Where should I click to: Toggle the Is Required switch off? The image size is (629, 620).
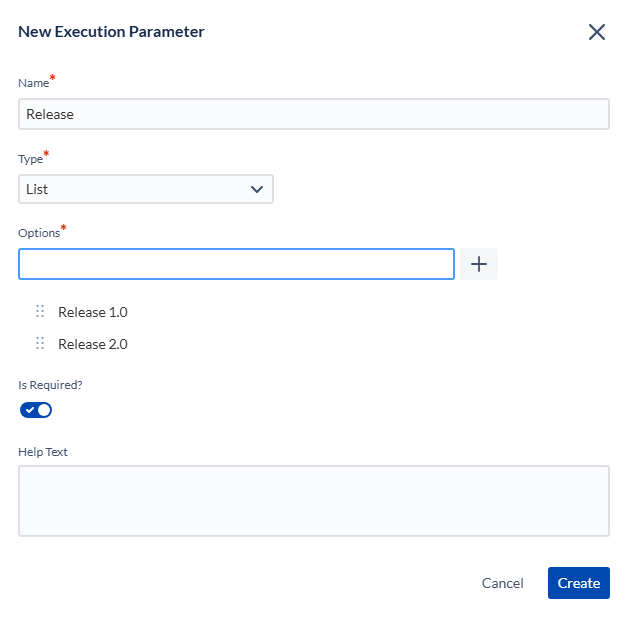pos(36,410)
